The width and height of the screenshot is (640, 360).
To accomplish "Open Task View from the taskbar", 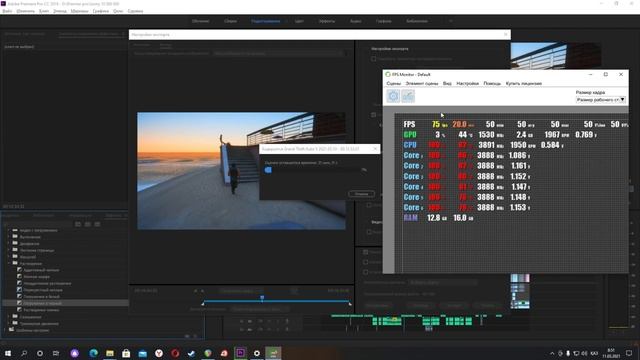I will [x=56, y=353].
